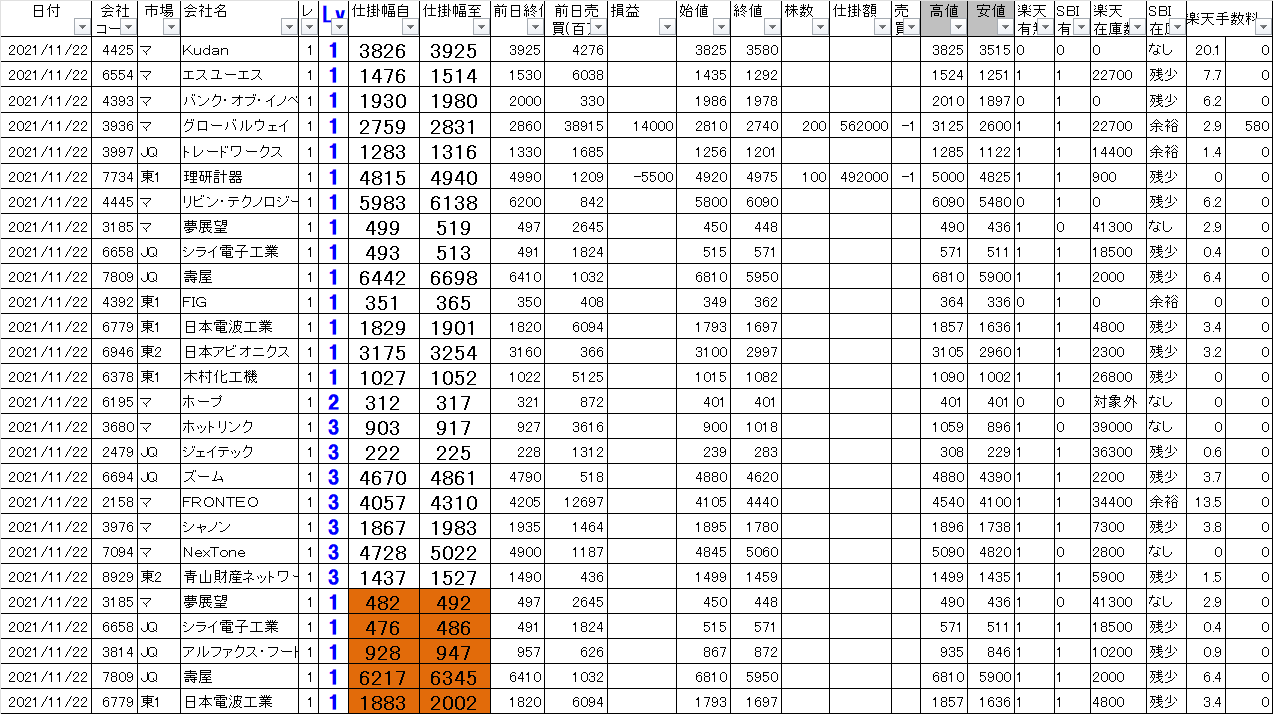Open the 損益 column filter dropdown
The image size is (1273, 714).
point(667,28)
